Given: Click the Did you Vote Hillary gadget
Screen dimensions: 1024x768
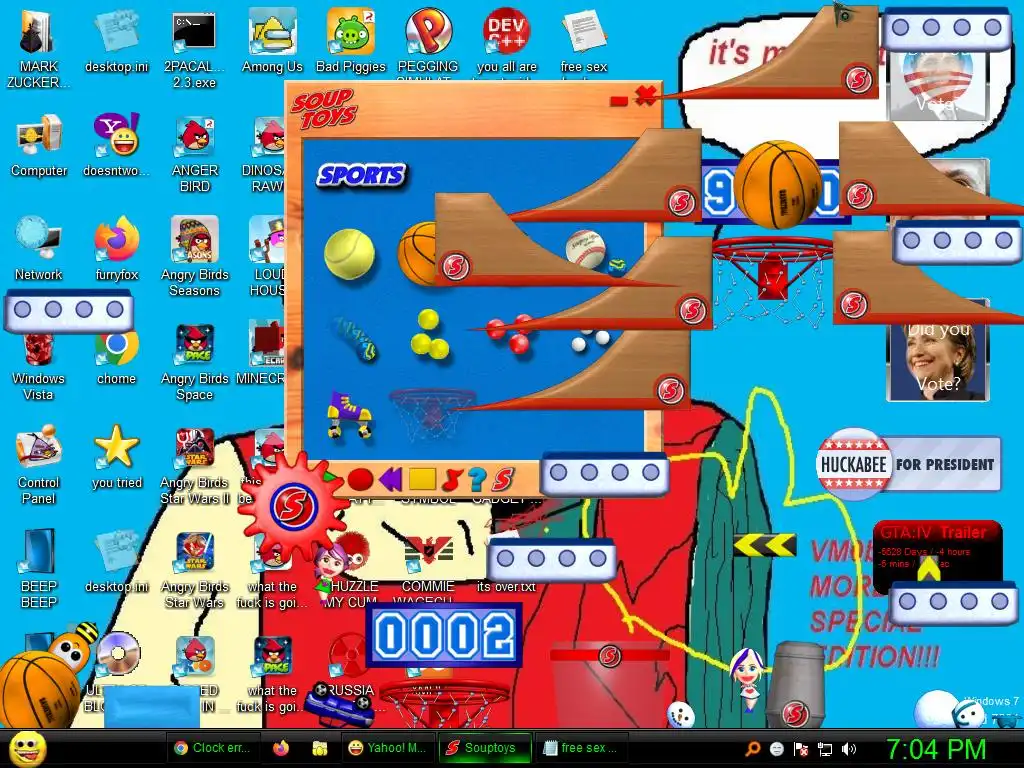Looking at the screenshot, I should pos(938,360).
